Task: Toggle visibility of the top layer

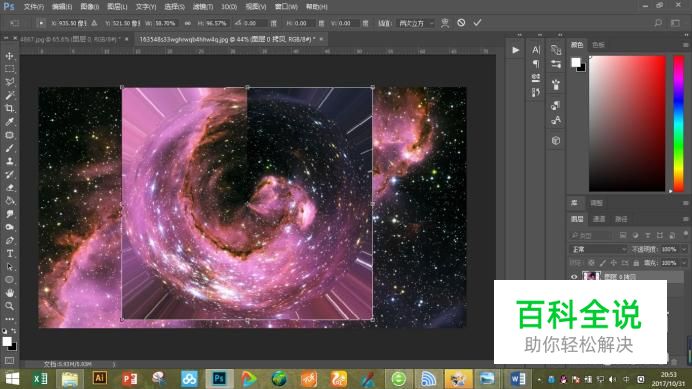Action: tap(574, 277)
